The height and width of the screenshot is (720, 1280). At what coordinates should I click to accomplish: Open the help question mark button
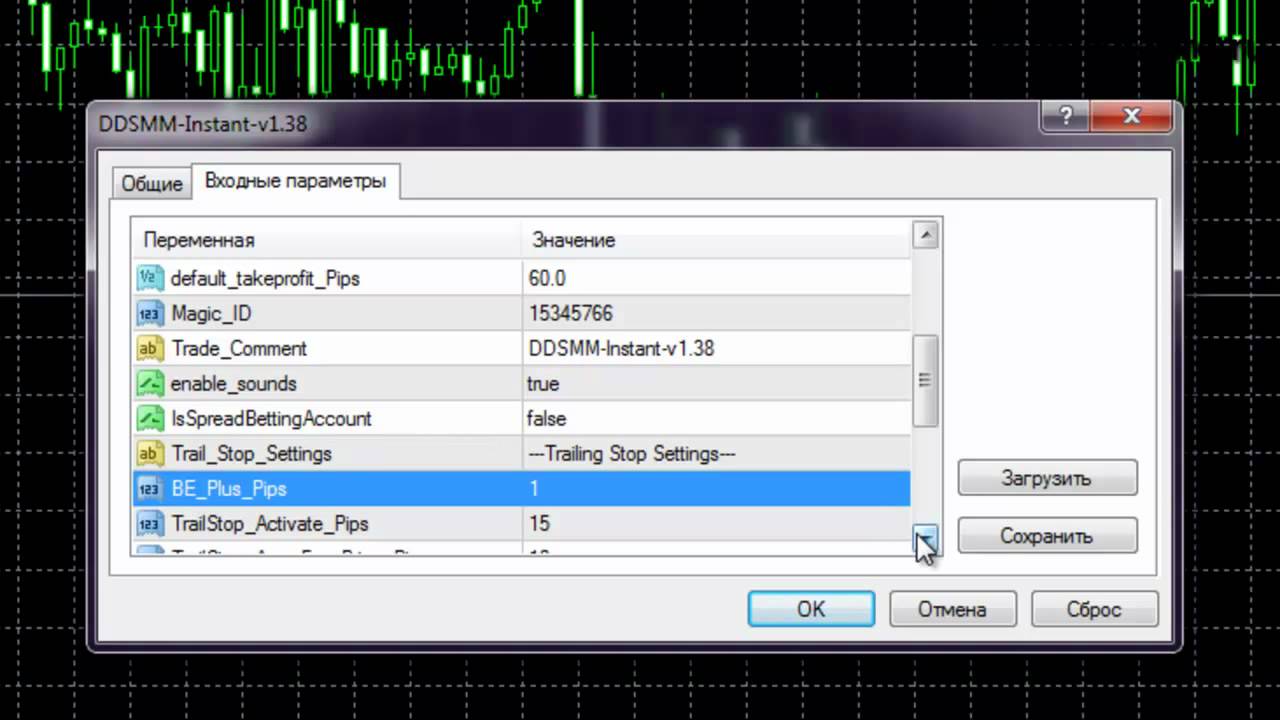tap(1065, 117)
